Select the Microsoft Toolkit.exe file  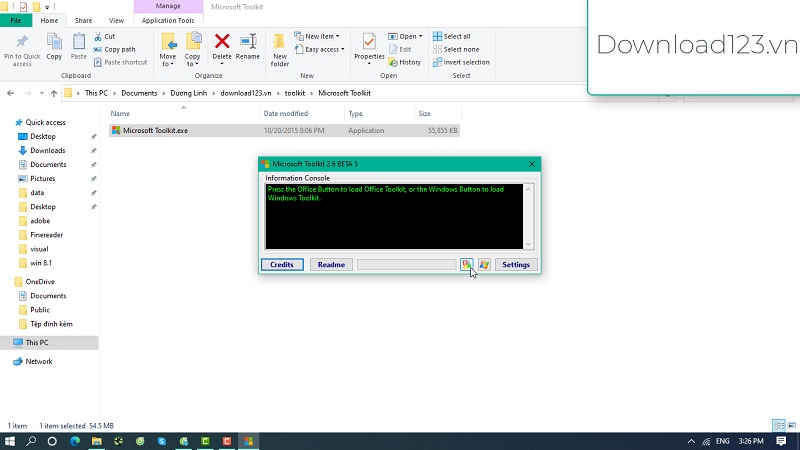click(x=155, y=130)
